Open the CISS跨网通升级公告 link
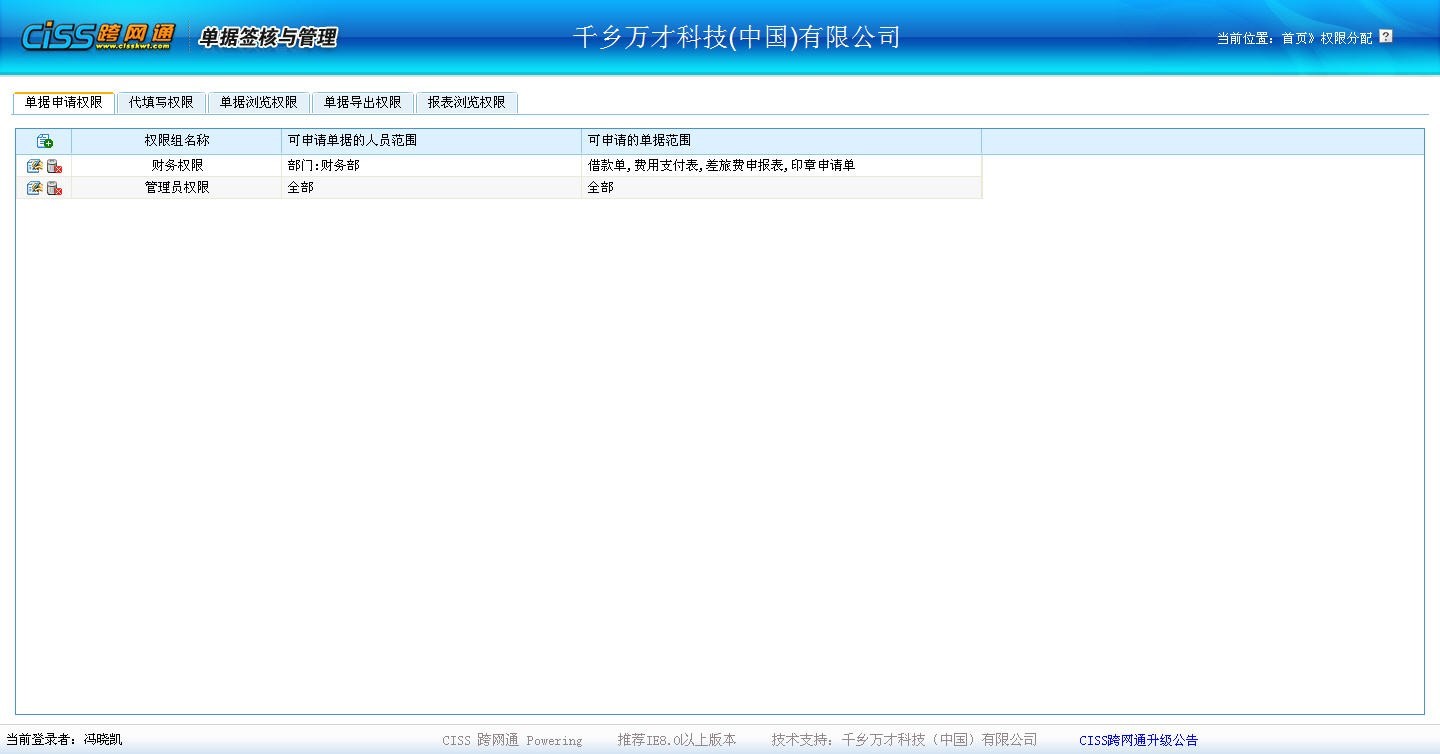The width and height of the screenshot is (1440, 754). 1138,741
